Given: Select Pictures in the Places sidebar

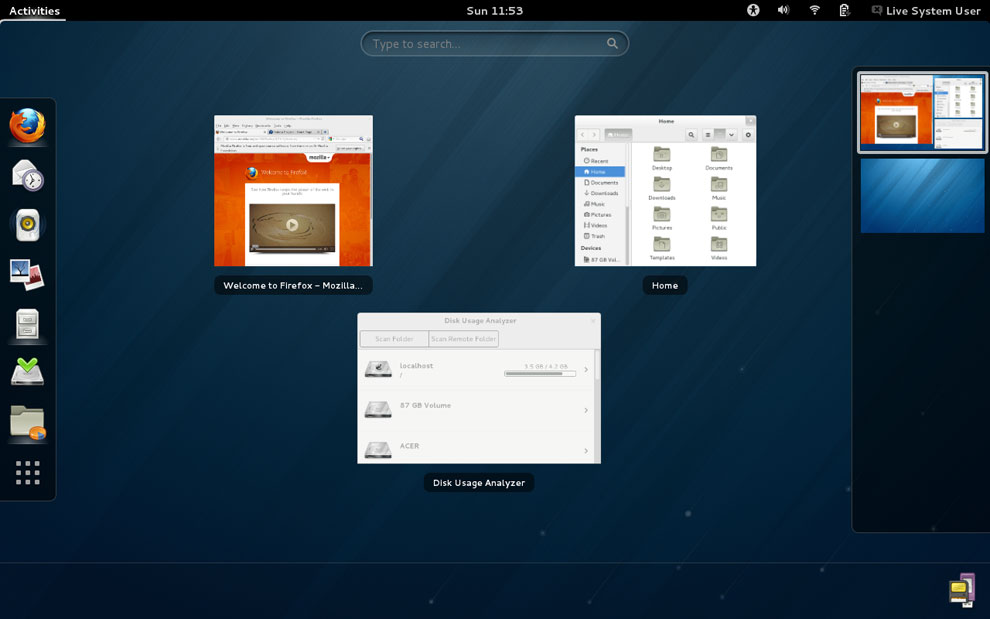Looking at the screenshot, I should coord(600,215).
